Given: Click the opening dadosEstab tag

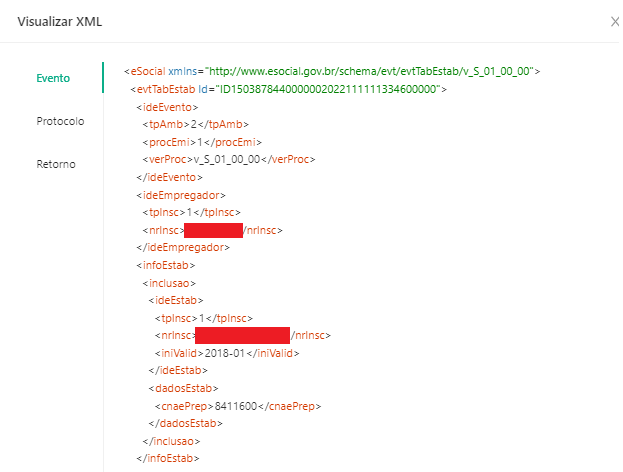Looking at the screenshot, I should coord(183,388).
